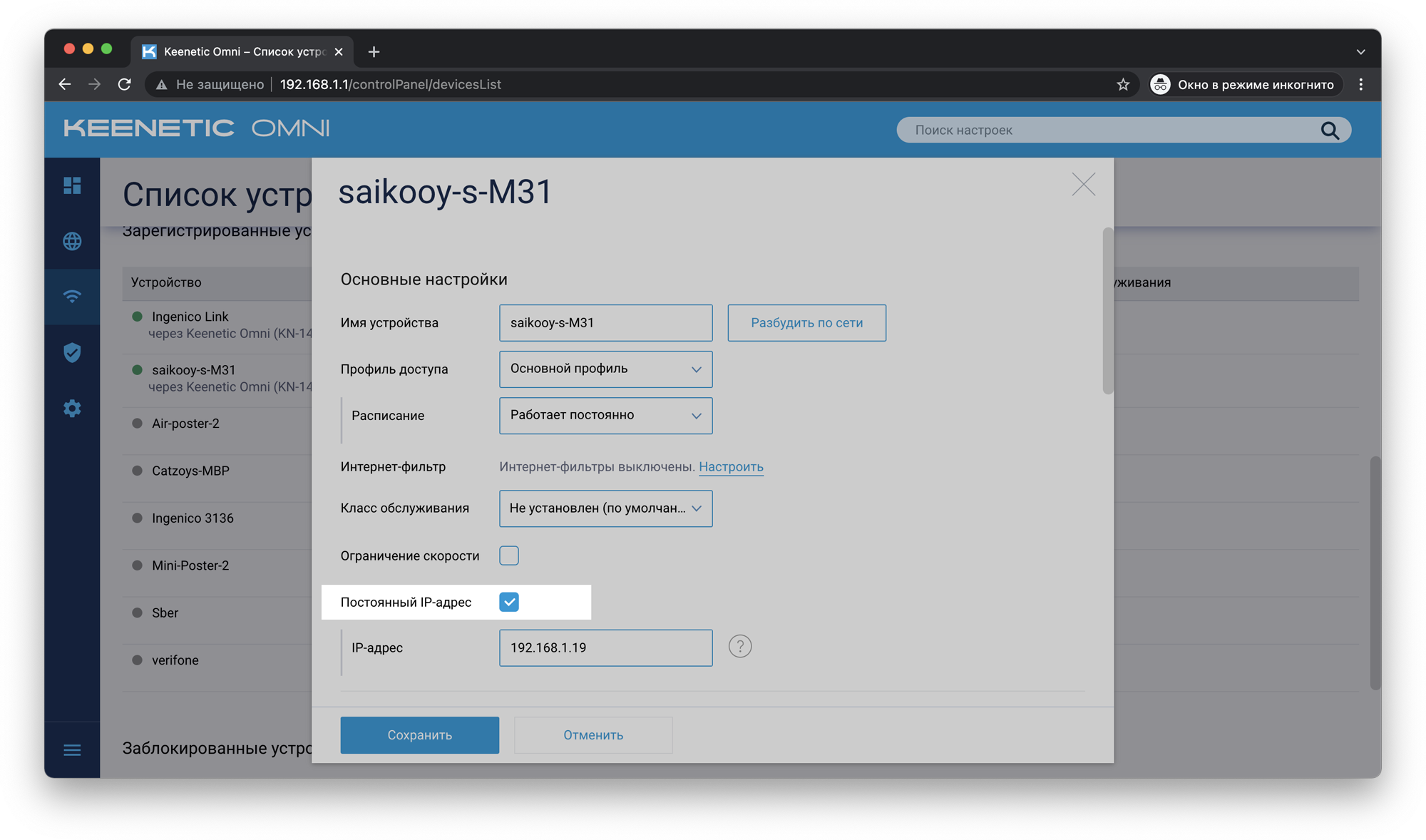Click the dialog's vertical scrollbar
The image size is (1426, 840).
pos(1107,310)
